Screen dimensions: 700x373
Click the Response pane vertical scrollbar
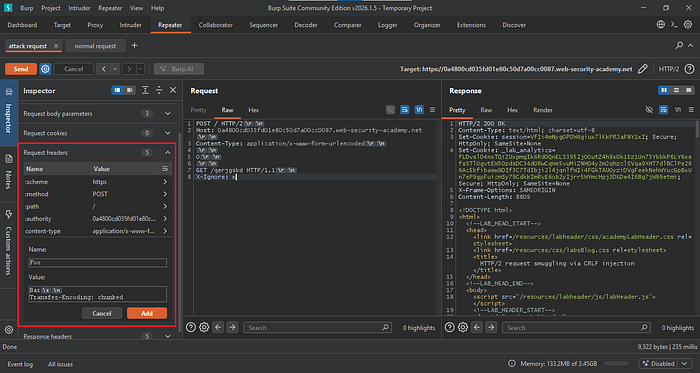point(697,129)
